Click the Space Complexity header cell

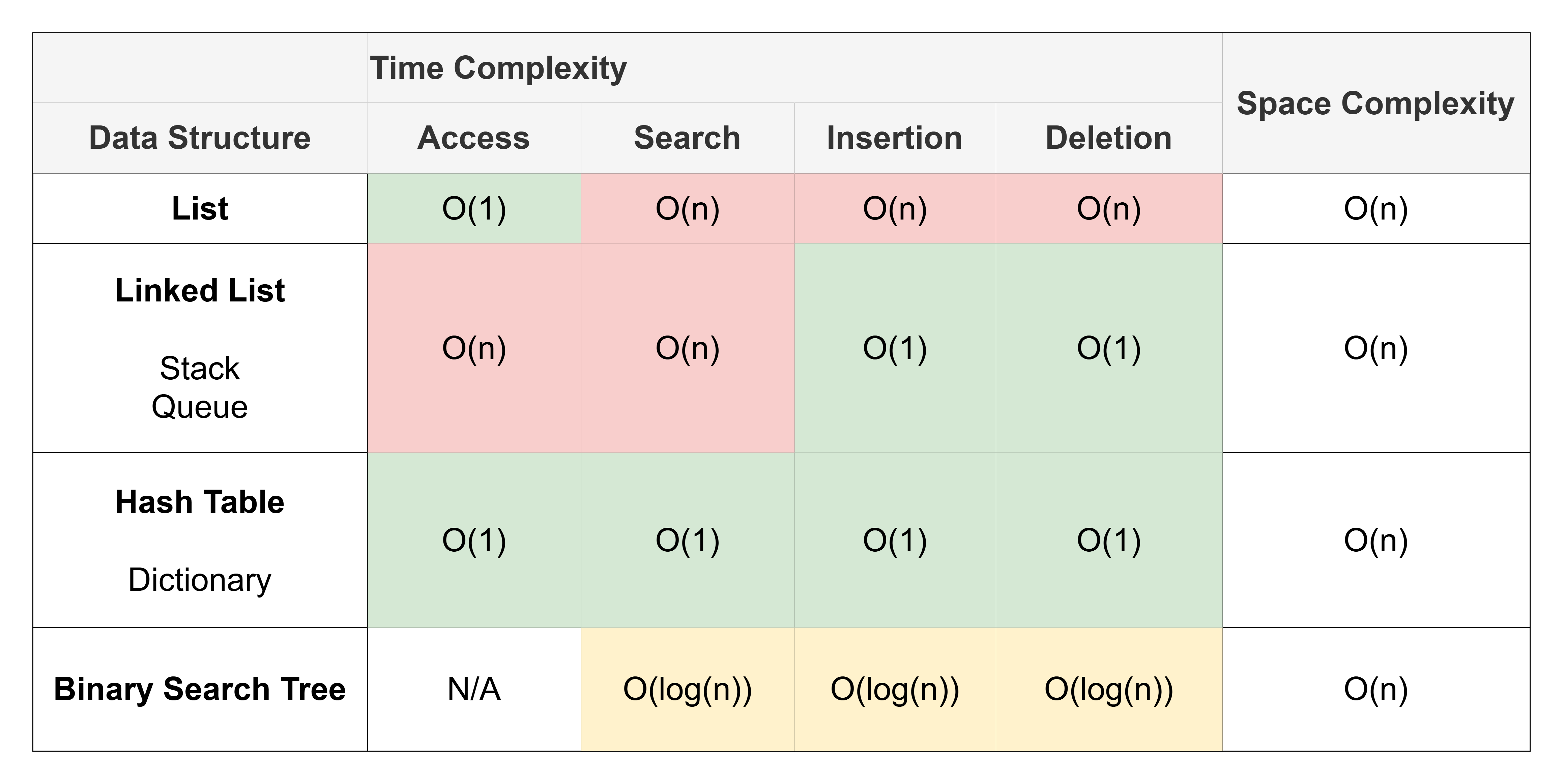tap(1375, 103)
